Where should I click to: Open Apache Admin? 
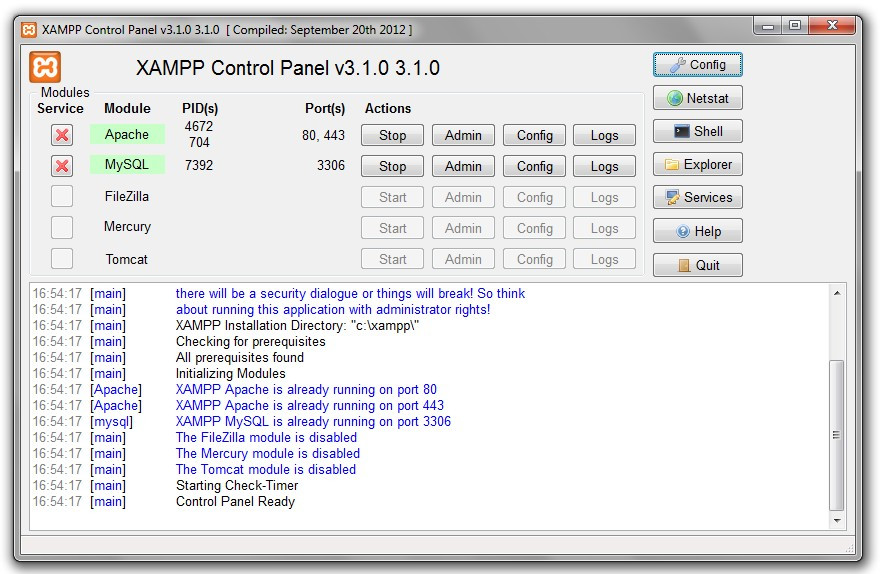tap(463, 135)
